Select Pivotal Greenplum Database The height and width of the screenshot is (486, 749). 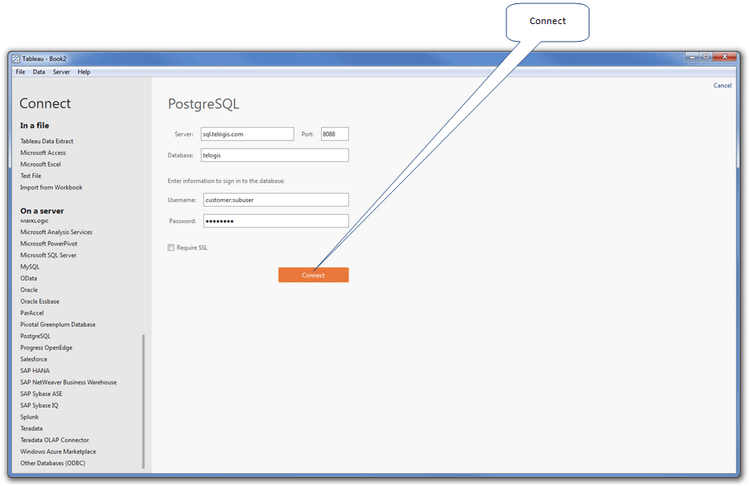click(x=58, y=324)
